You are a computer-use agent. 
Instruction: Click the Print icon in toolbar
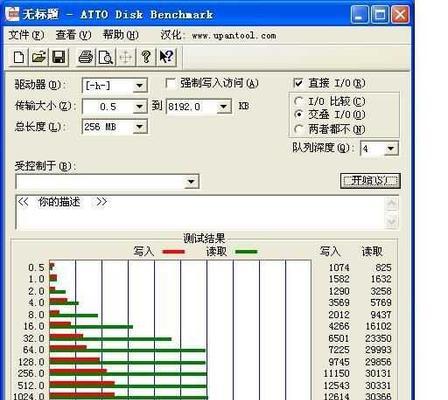[86, 57]
